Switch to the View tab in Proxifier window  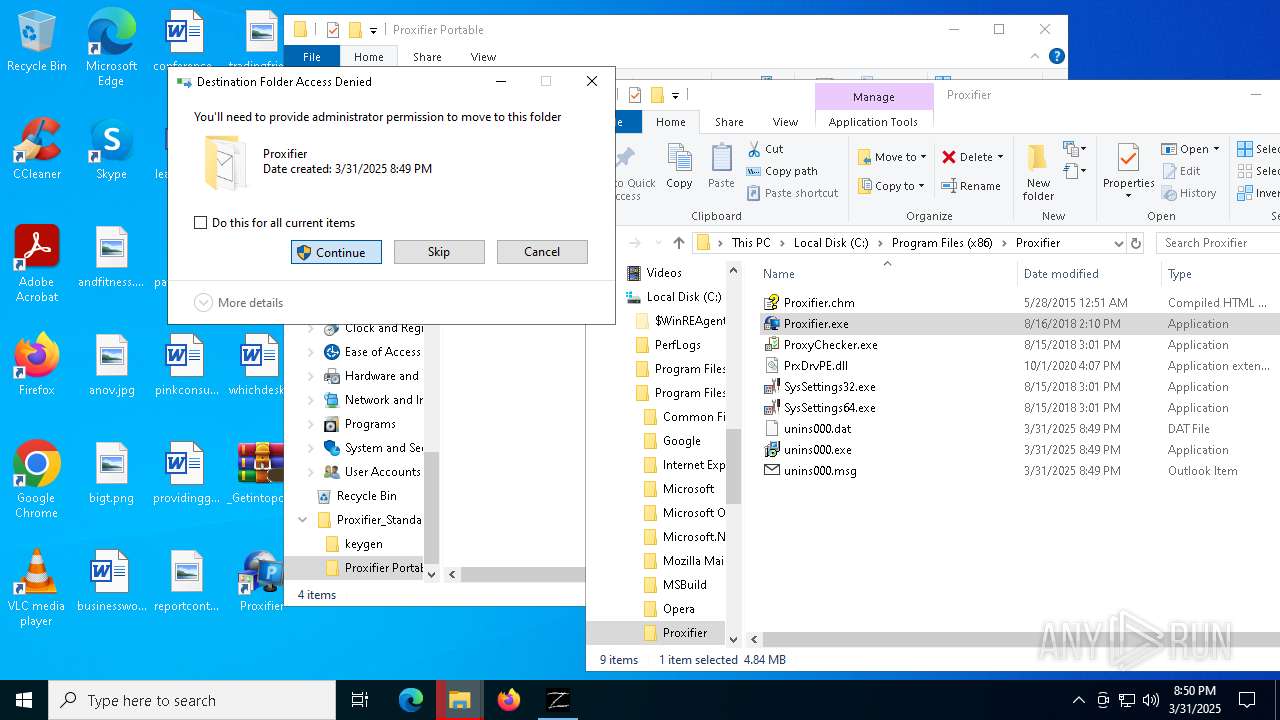[785, 122]
